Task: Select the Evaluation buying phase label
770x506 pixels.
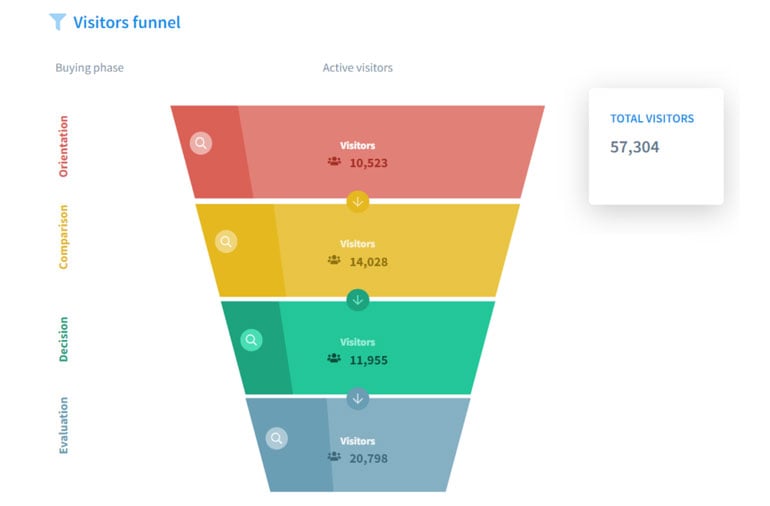Action: [x=64, y=426]
